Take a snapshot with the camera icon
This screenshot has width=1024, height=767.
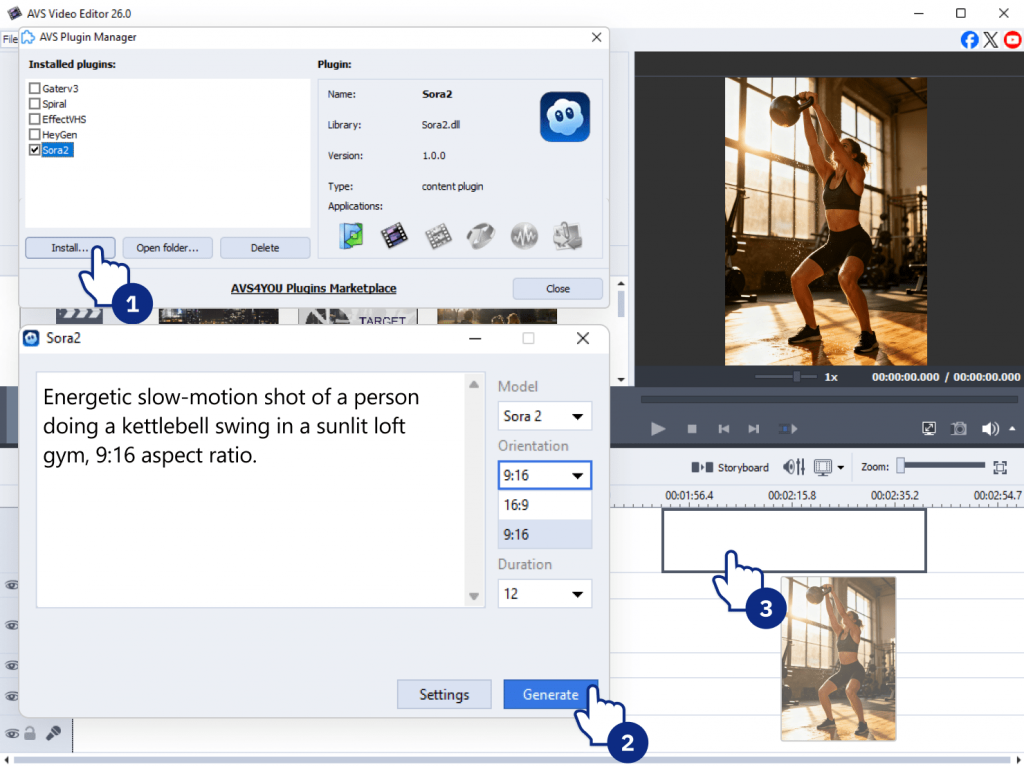(958, 429)
